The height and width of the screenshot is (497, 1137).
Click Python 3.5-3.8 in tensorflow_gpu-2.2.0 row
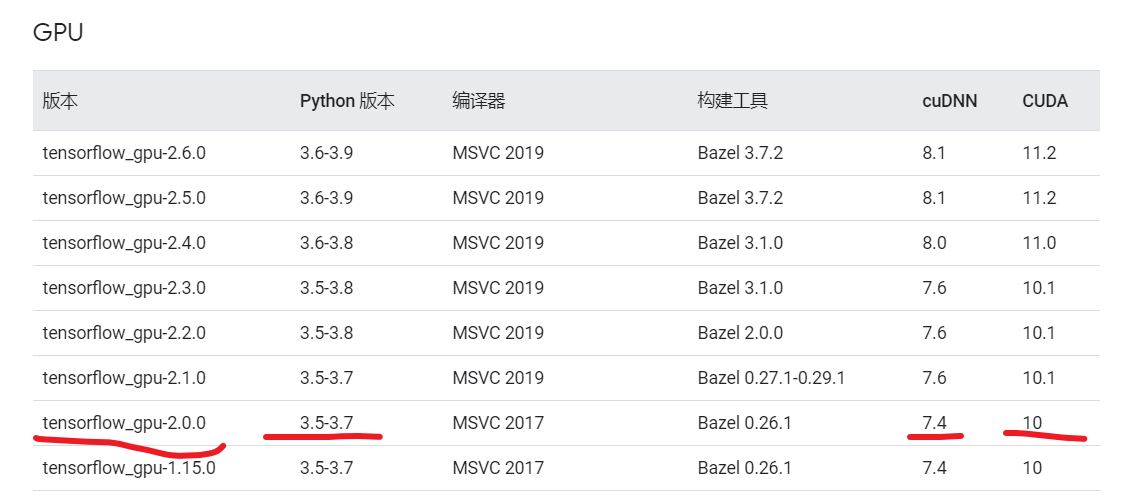pyautogui.click(x=326, y=333)
